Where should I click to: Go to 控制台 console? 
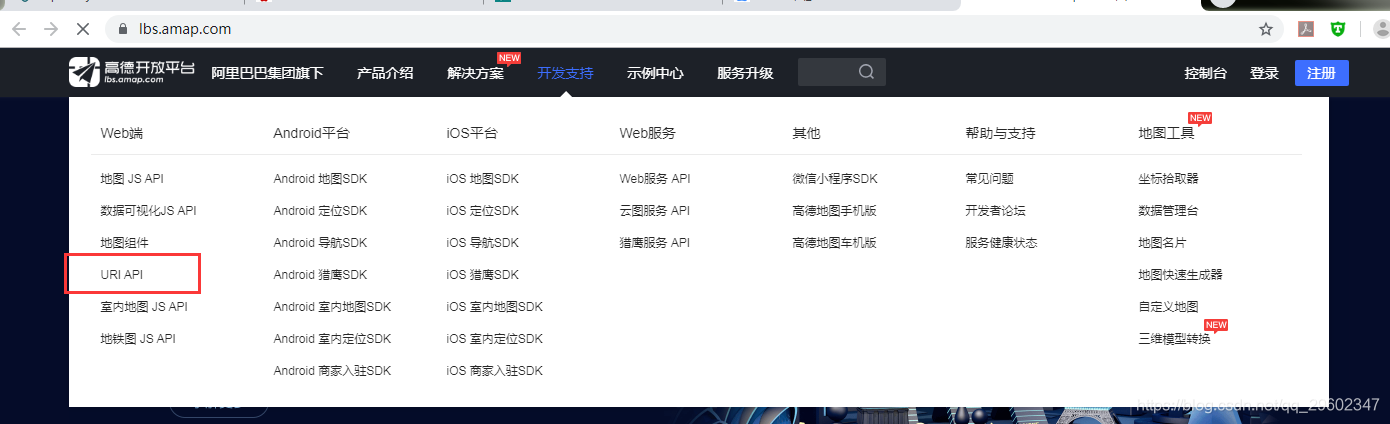pos(1205,73)
